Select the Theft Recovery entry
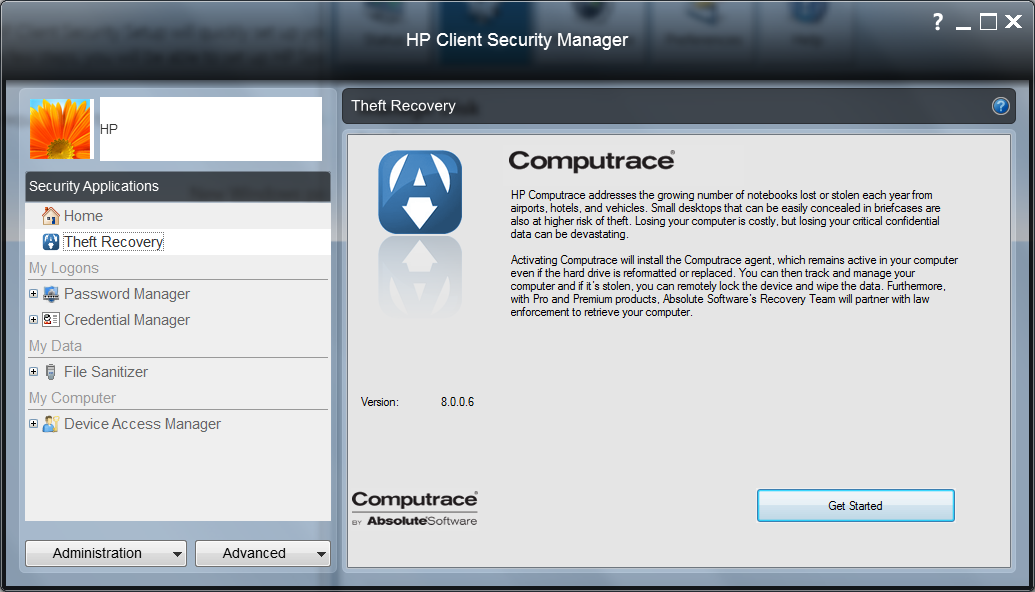Image resolution: width=1035 pixels, height=592 pixels. pos(113,242)
